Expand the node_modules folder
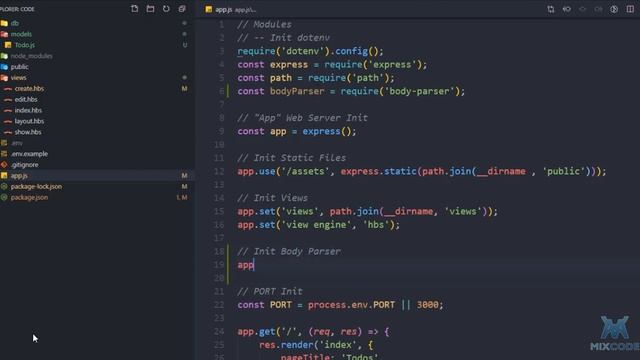The width and height of the screenshot is (640, 360). 31,56
